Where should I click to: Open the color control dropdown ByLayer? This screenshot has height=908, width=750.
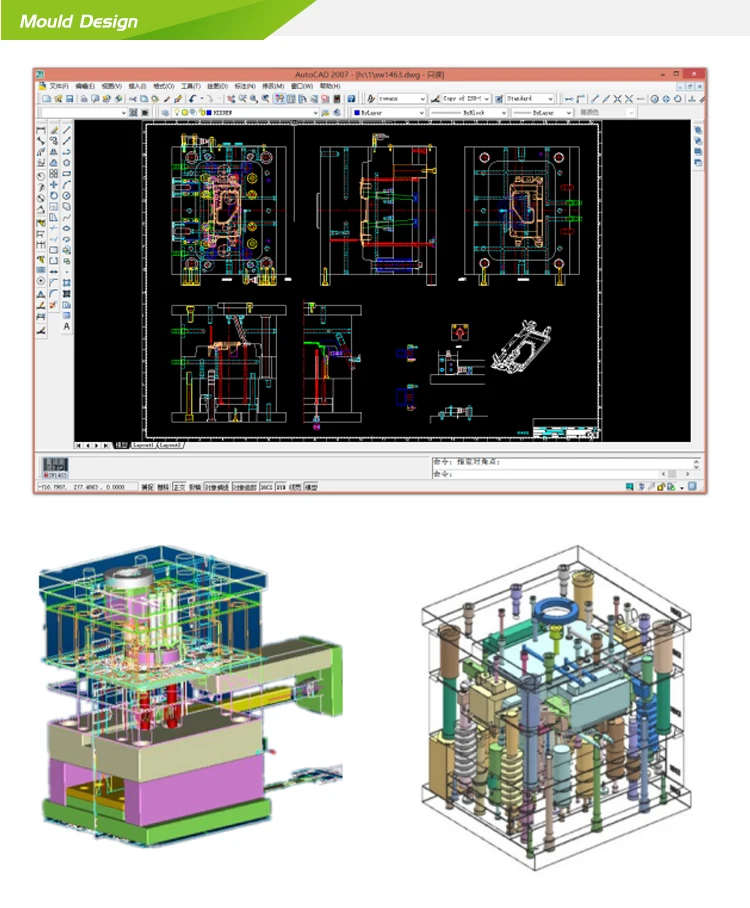388,112
